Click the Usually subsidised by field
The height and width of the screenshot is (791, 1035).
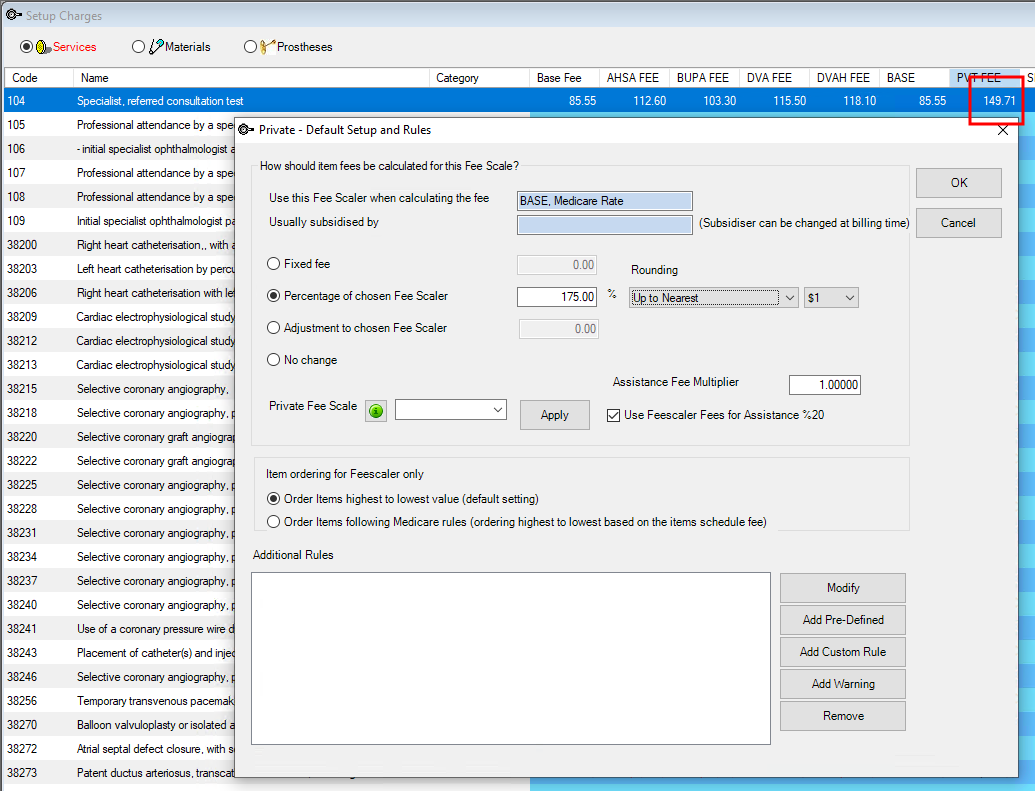click(x=605, y=224)
